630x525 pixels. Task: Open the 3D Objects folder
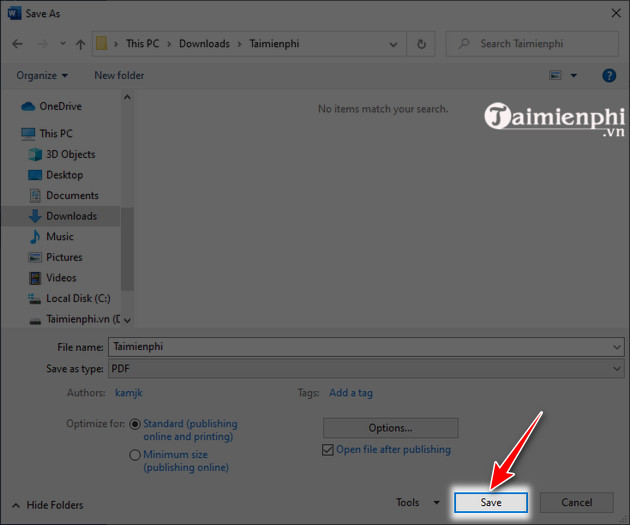click(71, 155)
